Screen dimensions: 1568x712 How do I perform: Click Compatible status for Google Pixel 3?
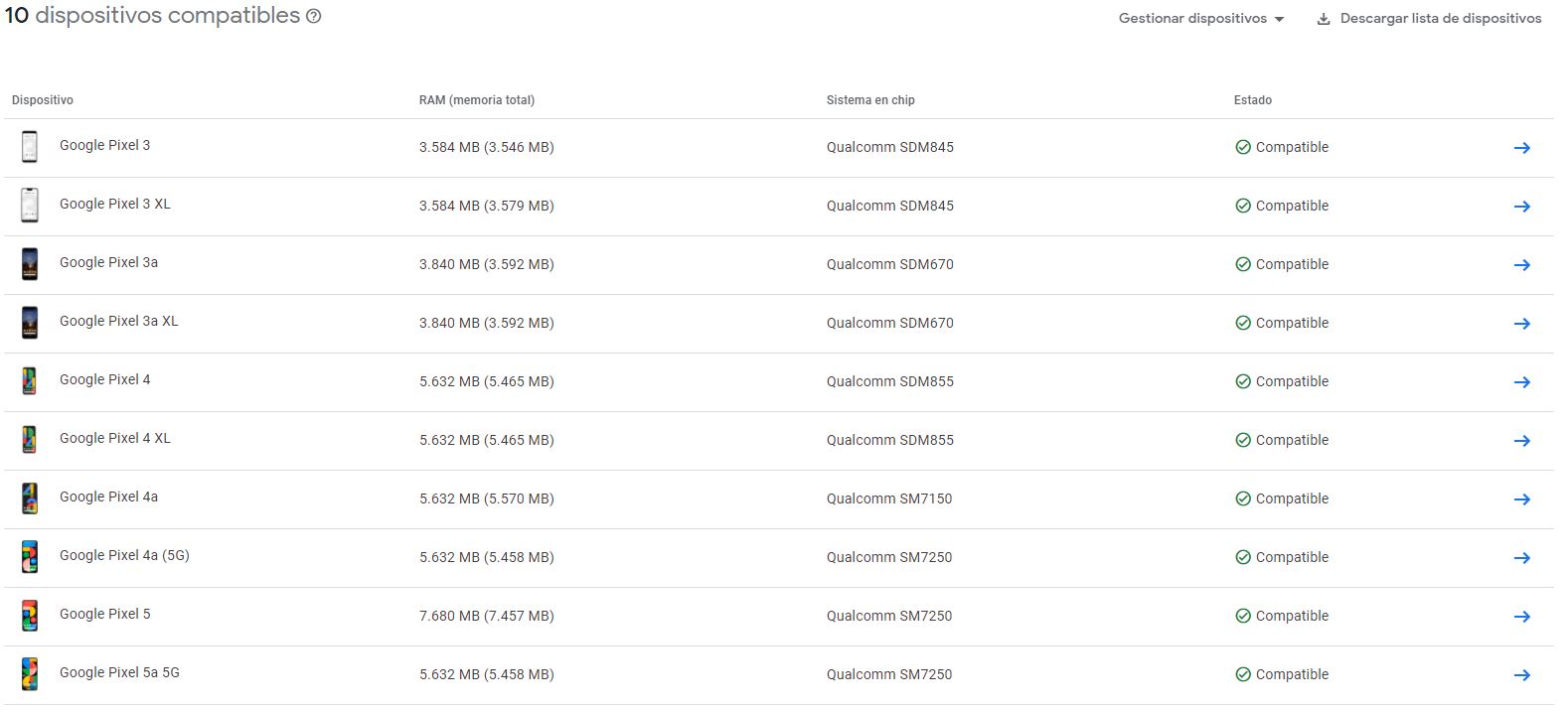(1282, 147)
